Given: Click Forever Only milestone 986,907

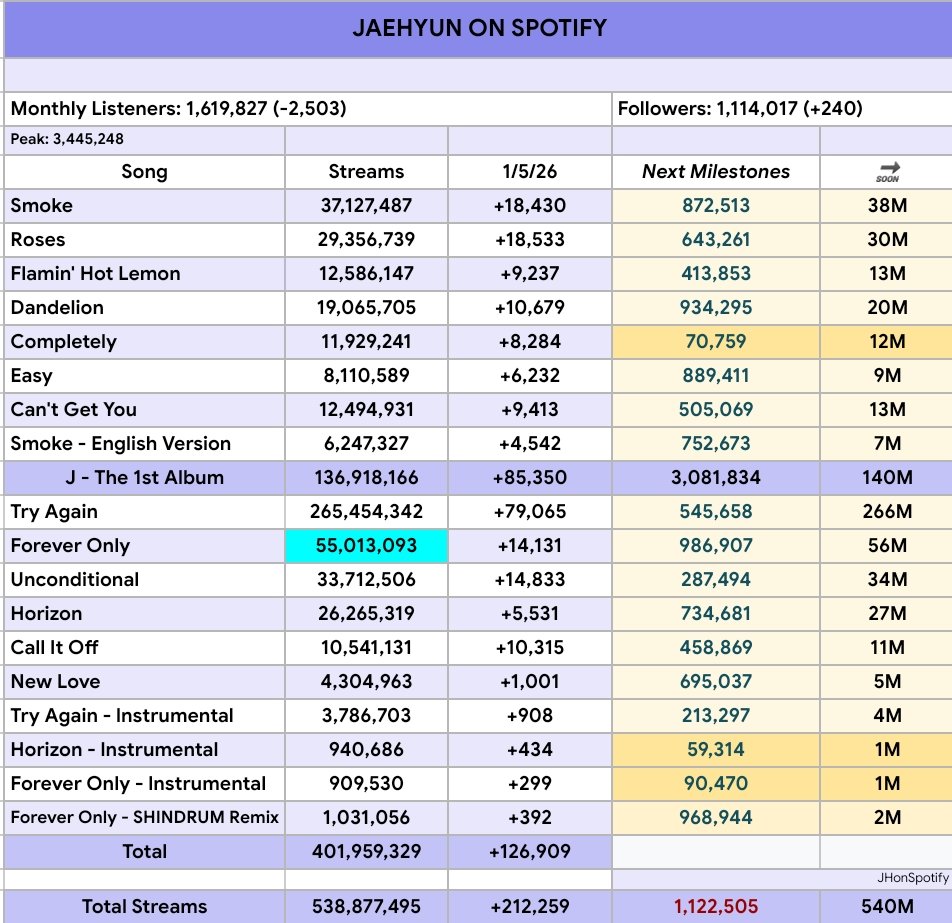Looking at the screenshot, I should coord(716,546).
